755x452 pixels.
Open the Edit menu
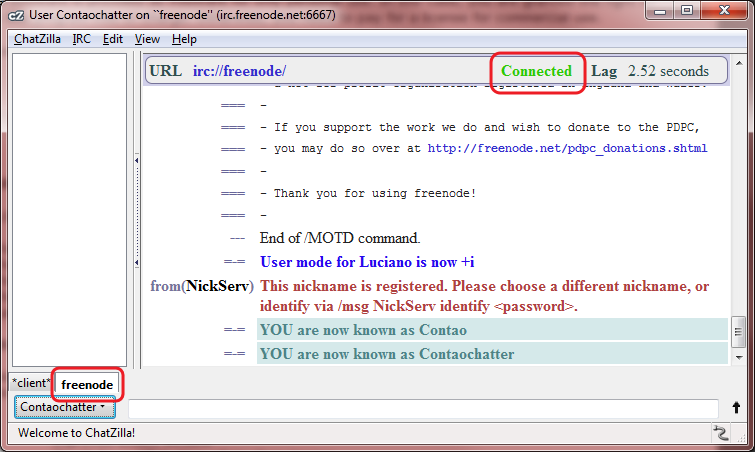point(113,39)
